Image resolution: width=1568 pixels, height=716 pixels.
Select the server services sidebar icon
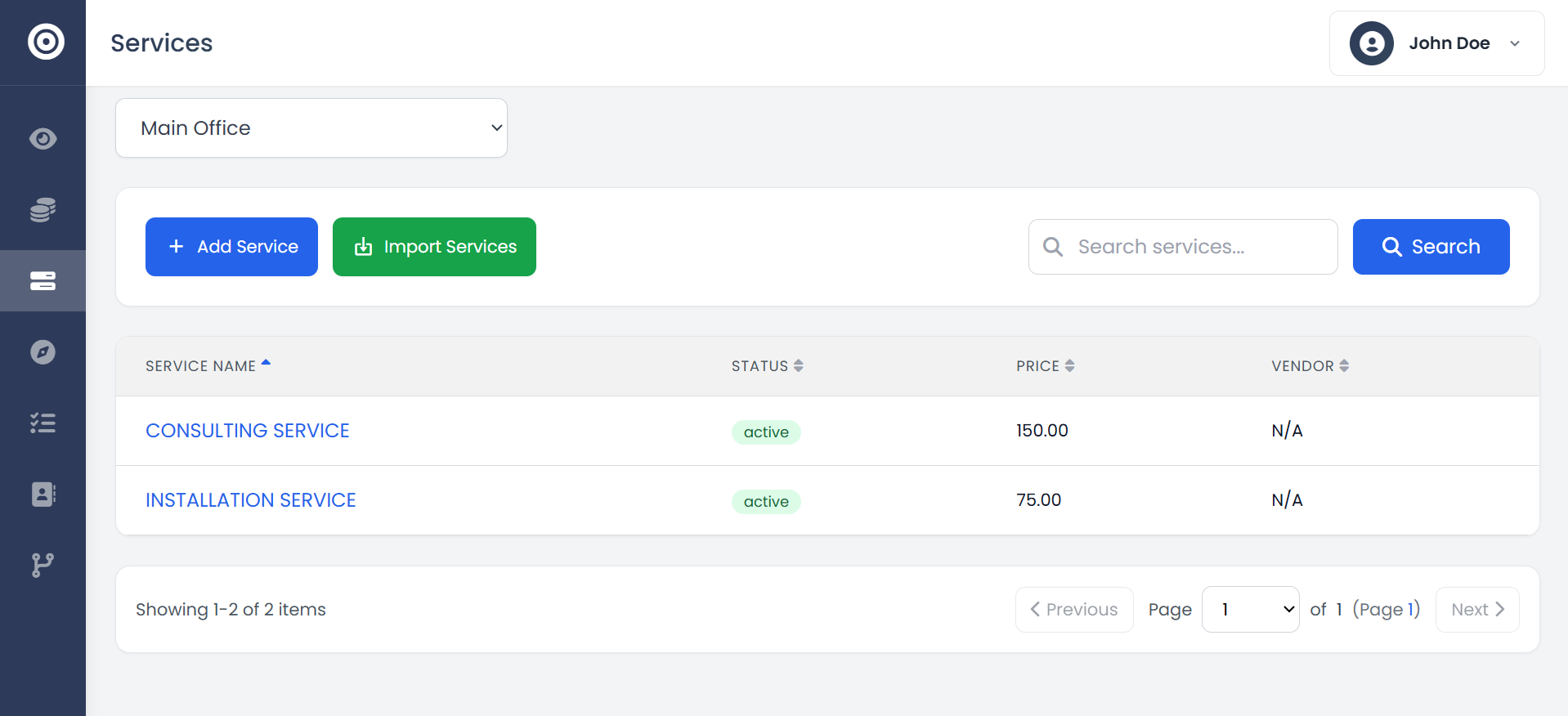[43, 281]
